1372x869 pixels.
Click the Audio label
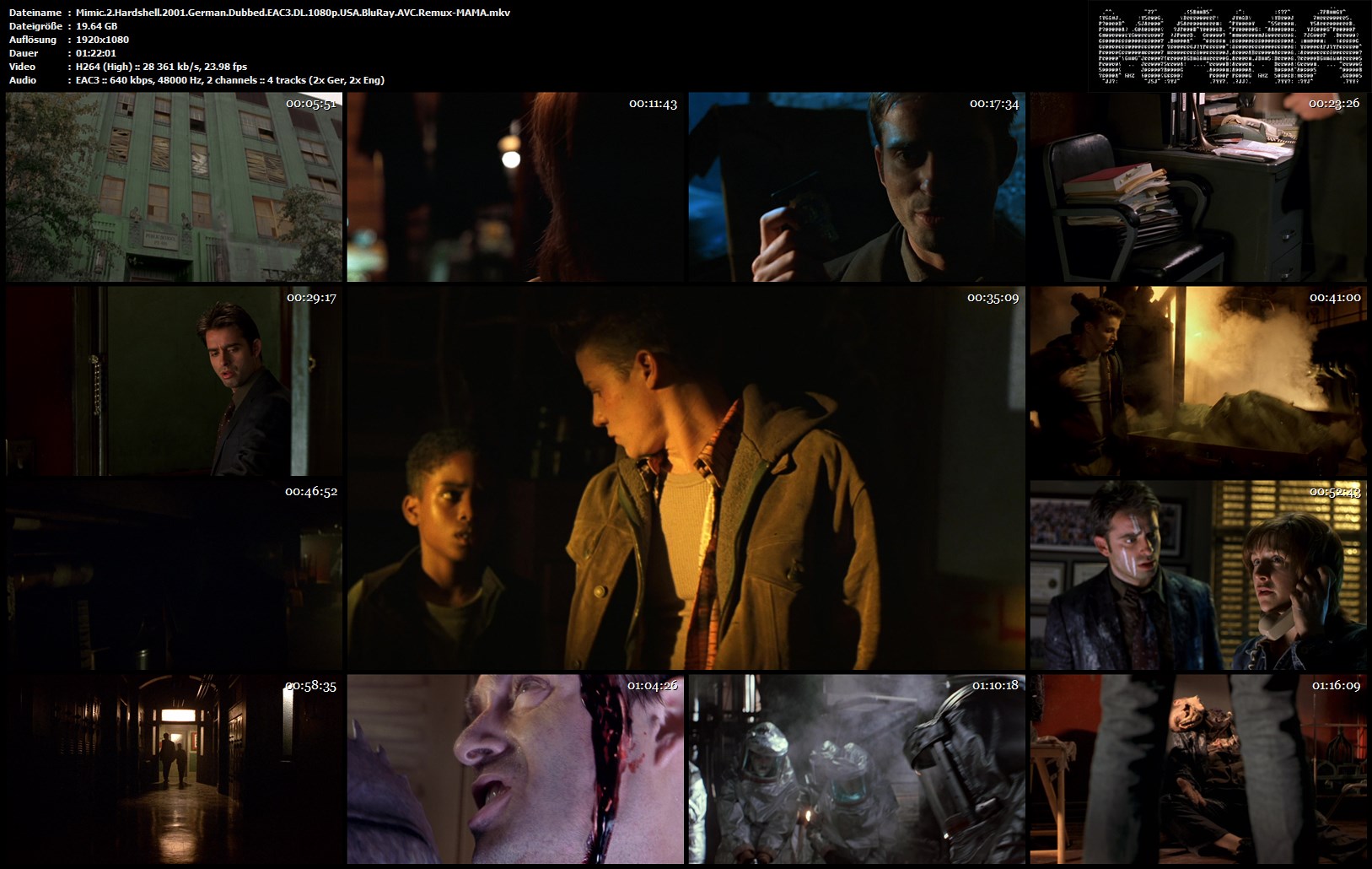tap(23, 80)
